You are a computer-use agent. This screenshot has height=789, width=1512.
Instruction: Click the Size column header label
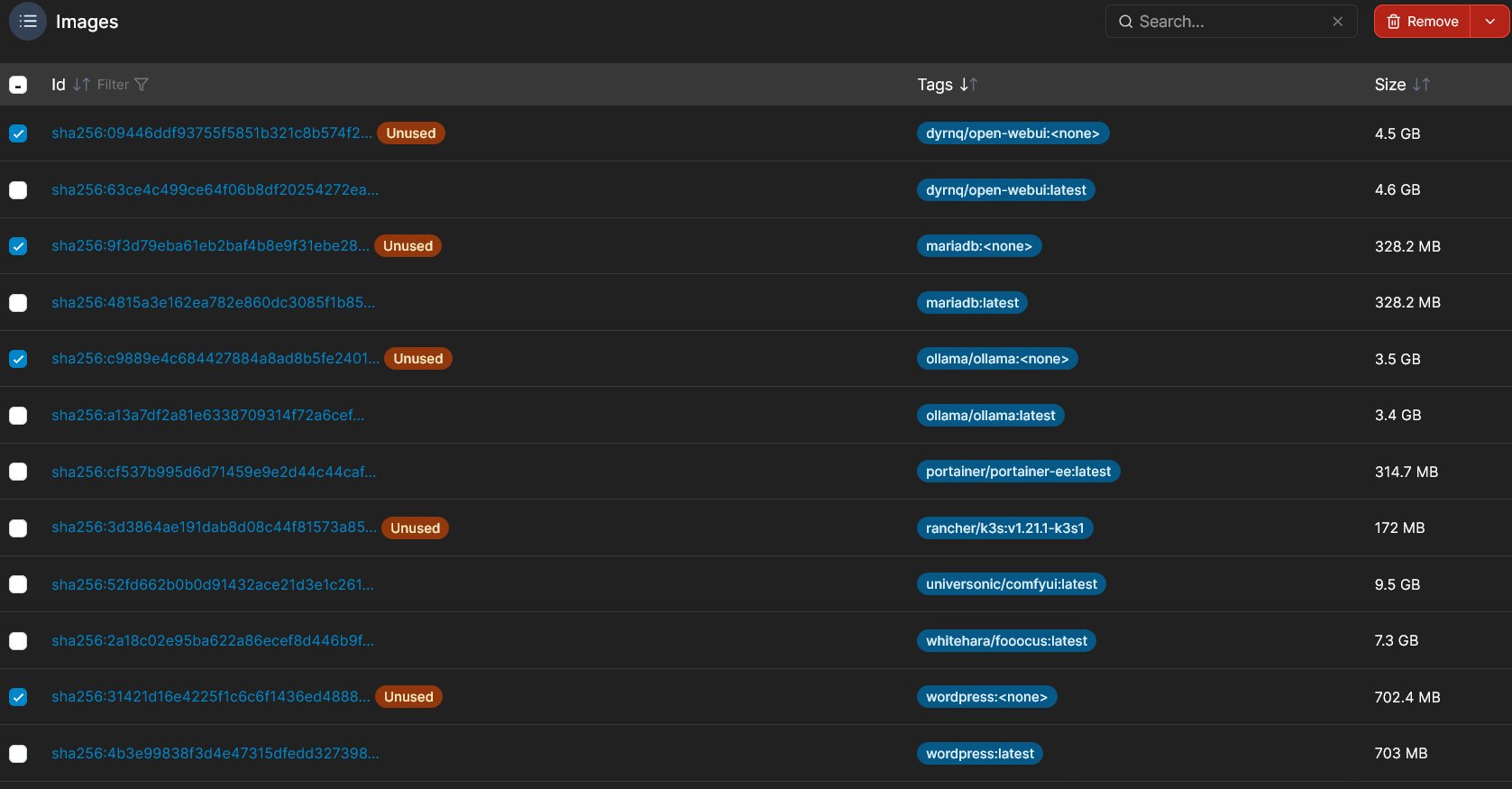coord(1390,85)
